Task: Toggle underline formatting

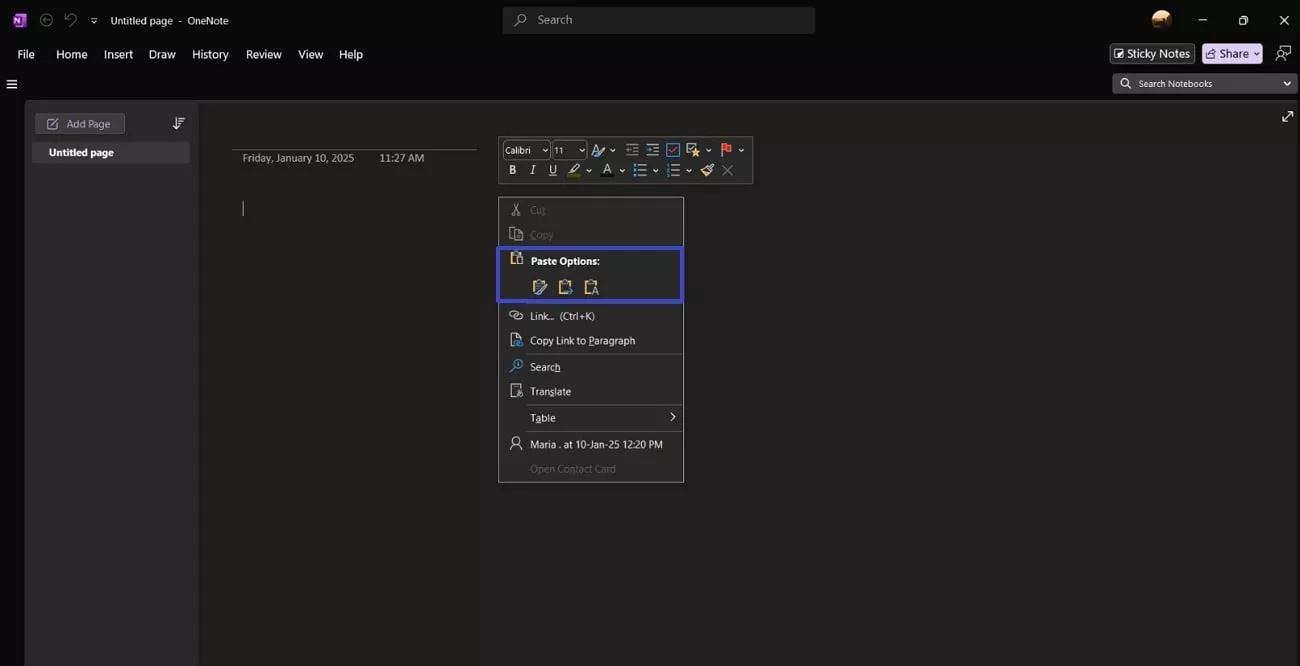Action: 552,170
